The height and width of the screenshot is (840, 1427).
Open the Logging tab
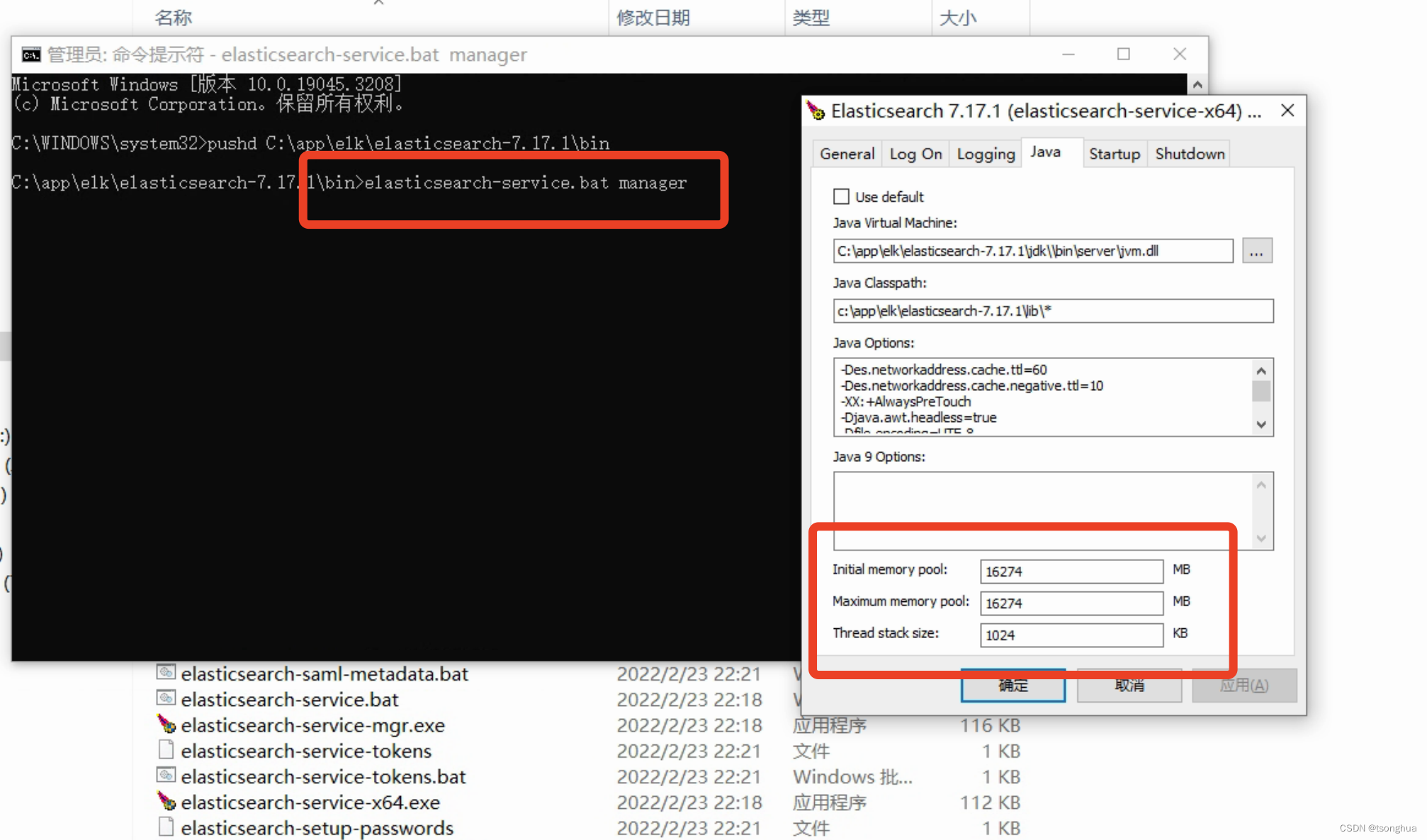[985, 154]
